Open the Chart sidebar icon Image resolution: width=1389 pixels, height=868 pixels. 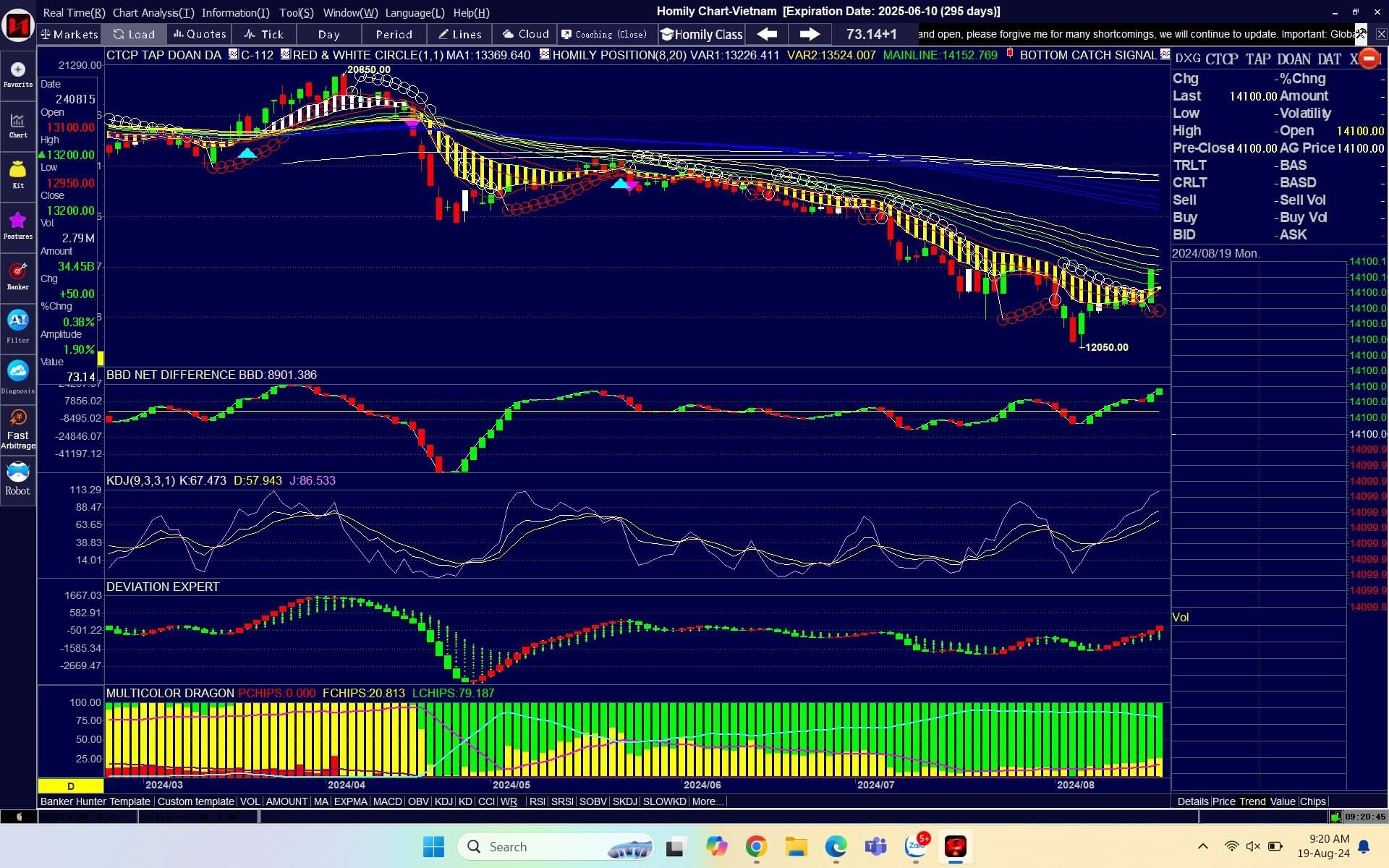pos(18,125)
